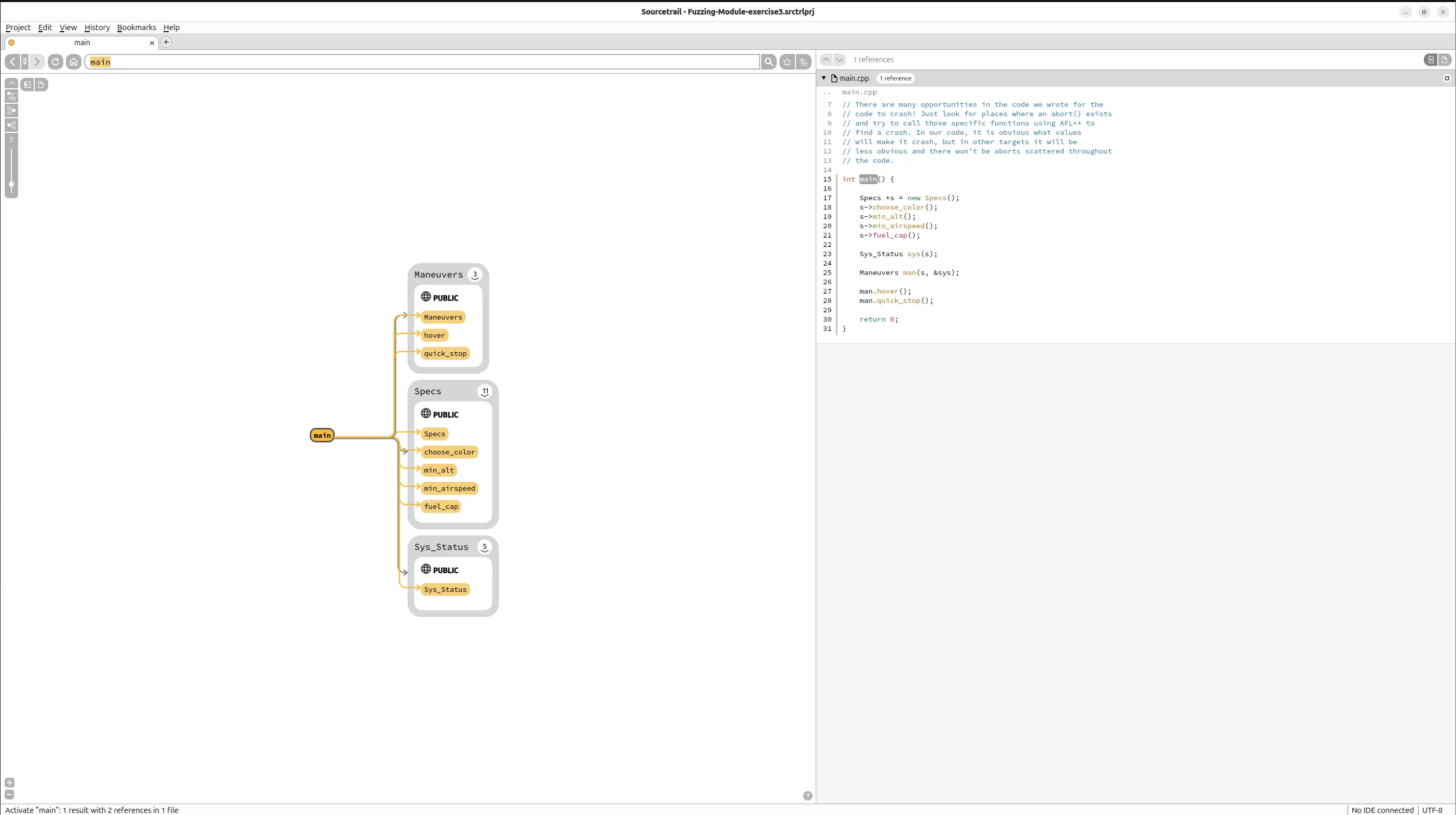The width and height of the screenshot is (1456, 815).
Task: Go to overview using the home icon
Action: click(x=74, y=62)
